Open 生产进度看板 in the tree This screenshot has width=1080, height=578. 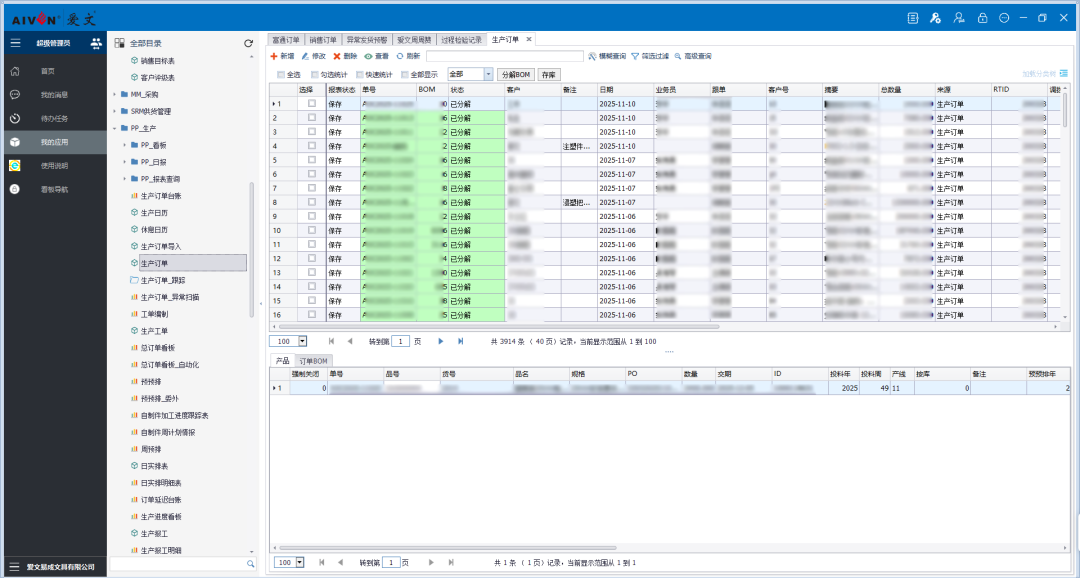point(160,516)
